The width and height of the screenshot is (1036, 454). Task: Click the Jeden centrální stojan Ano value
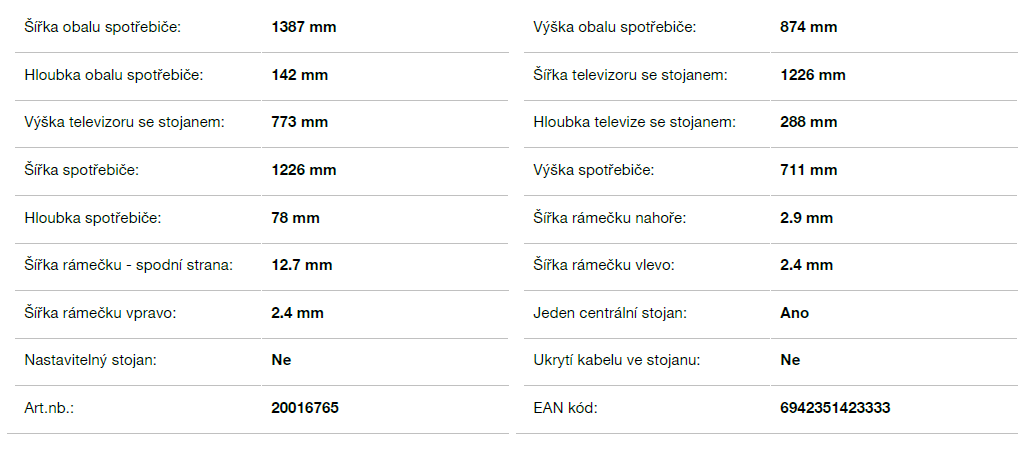794,313
